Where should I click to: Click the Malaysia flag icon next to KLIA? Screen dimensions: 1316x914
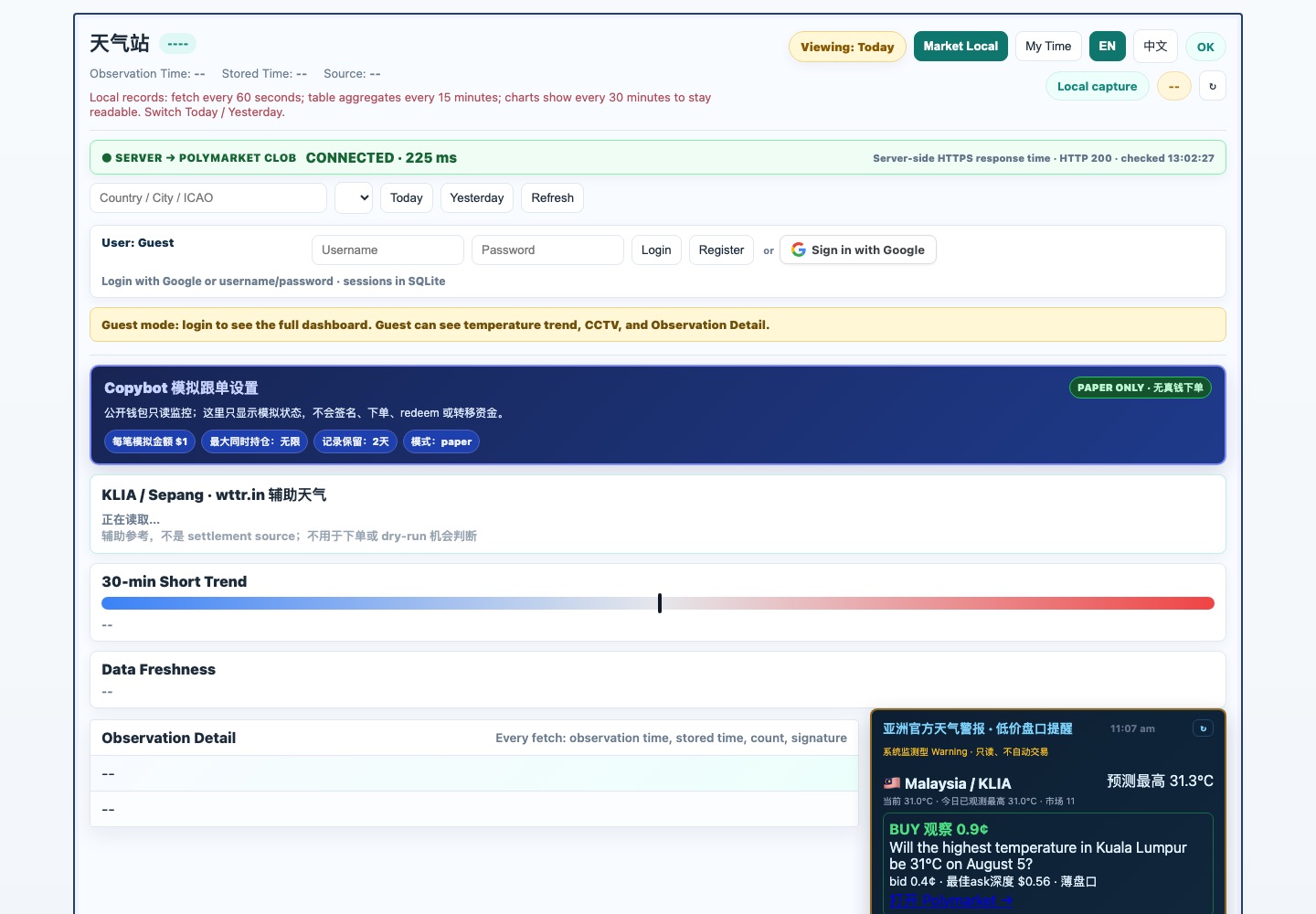[x=892, y=783]
